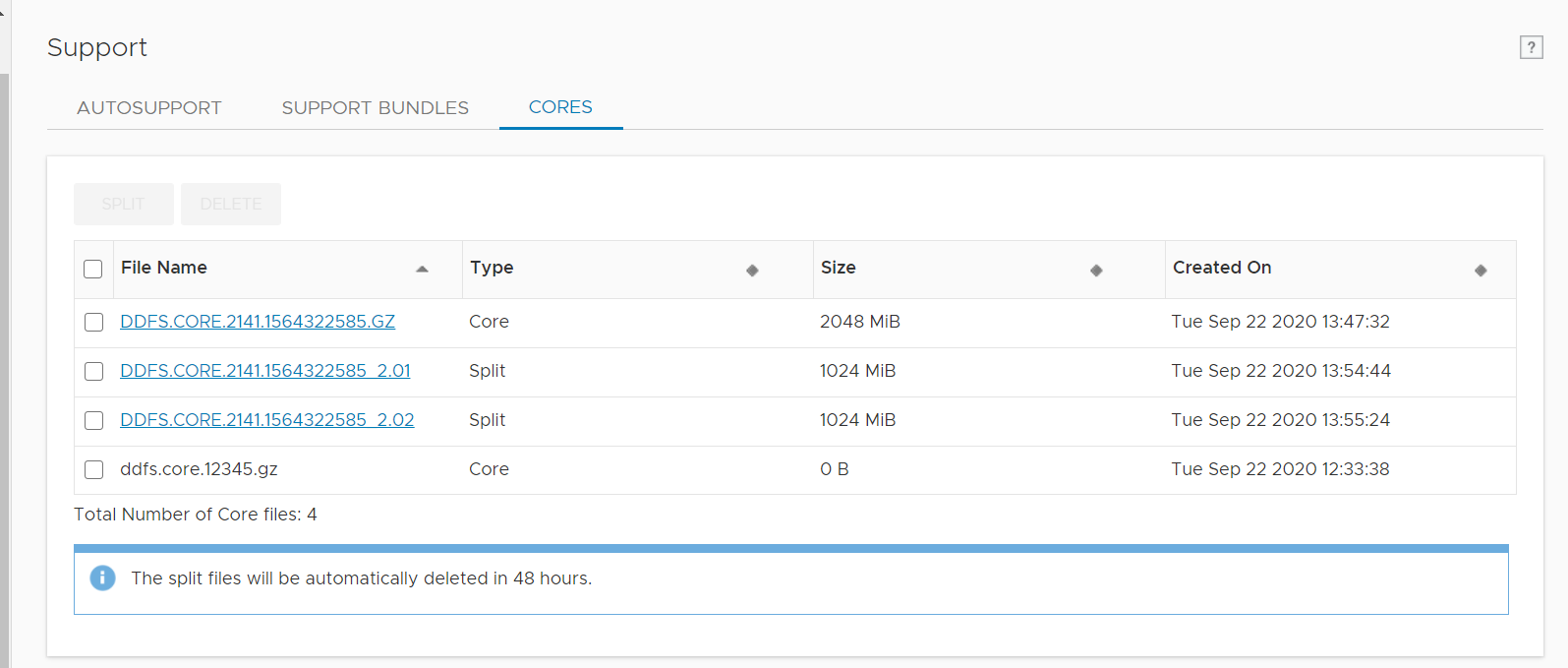Click the Created On sort icon

click(x=1481, y=271)
